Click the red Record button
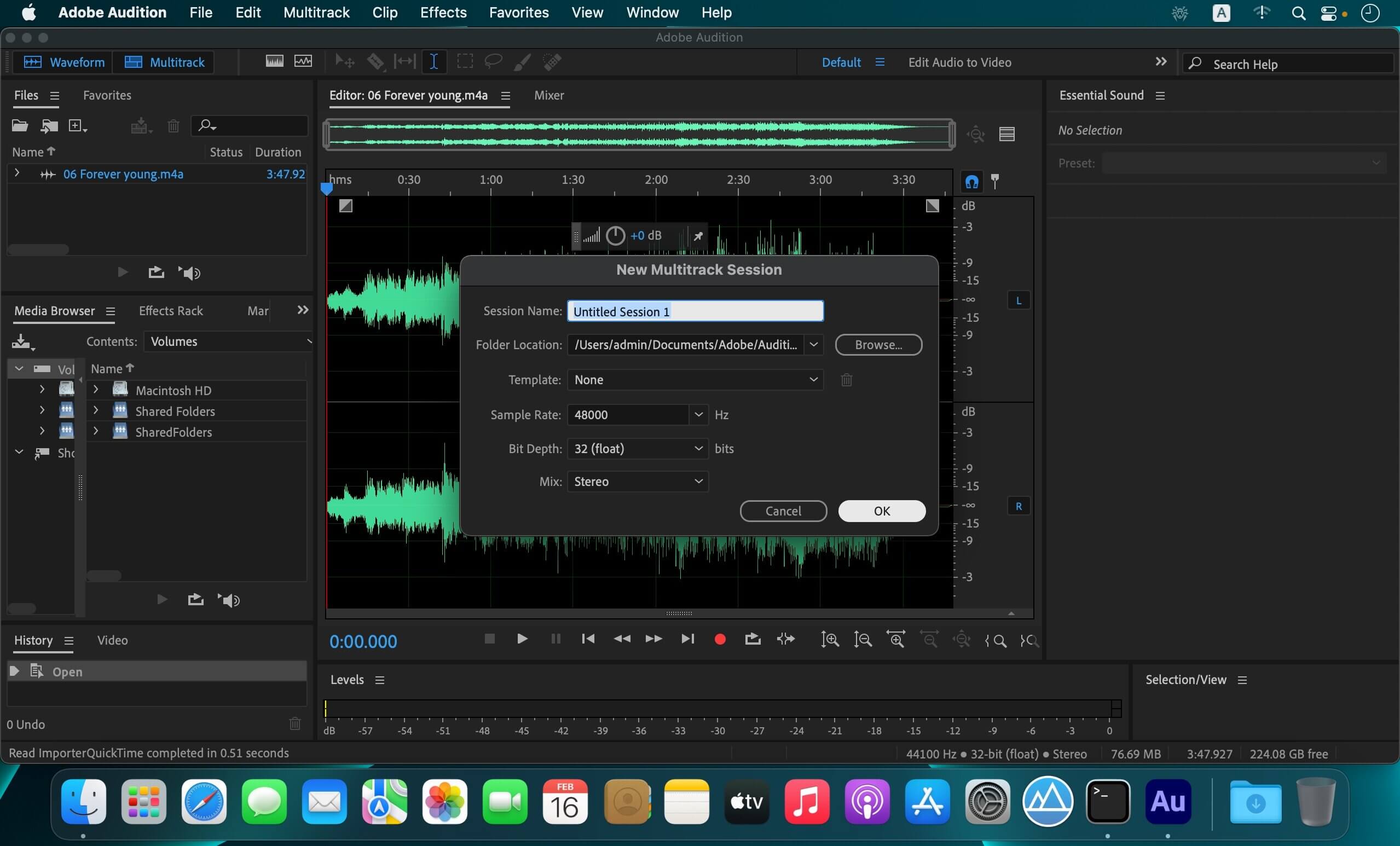The height and width of the screenshot is (846, 1400). 720,639
